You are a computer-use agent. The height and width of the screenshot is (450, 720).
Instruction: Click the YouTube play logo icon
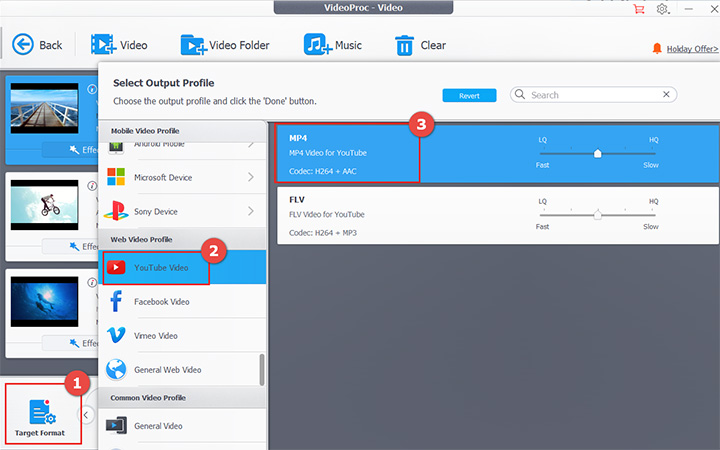116,267
